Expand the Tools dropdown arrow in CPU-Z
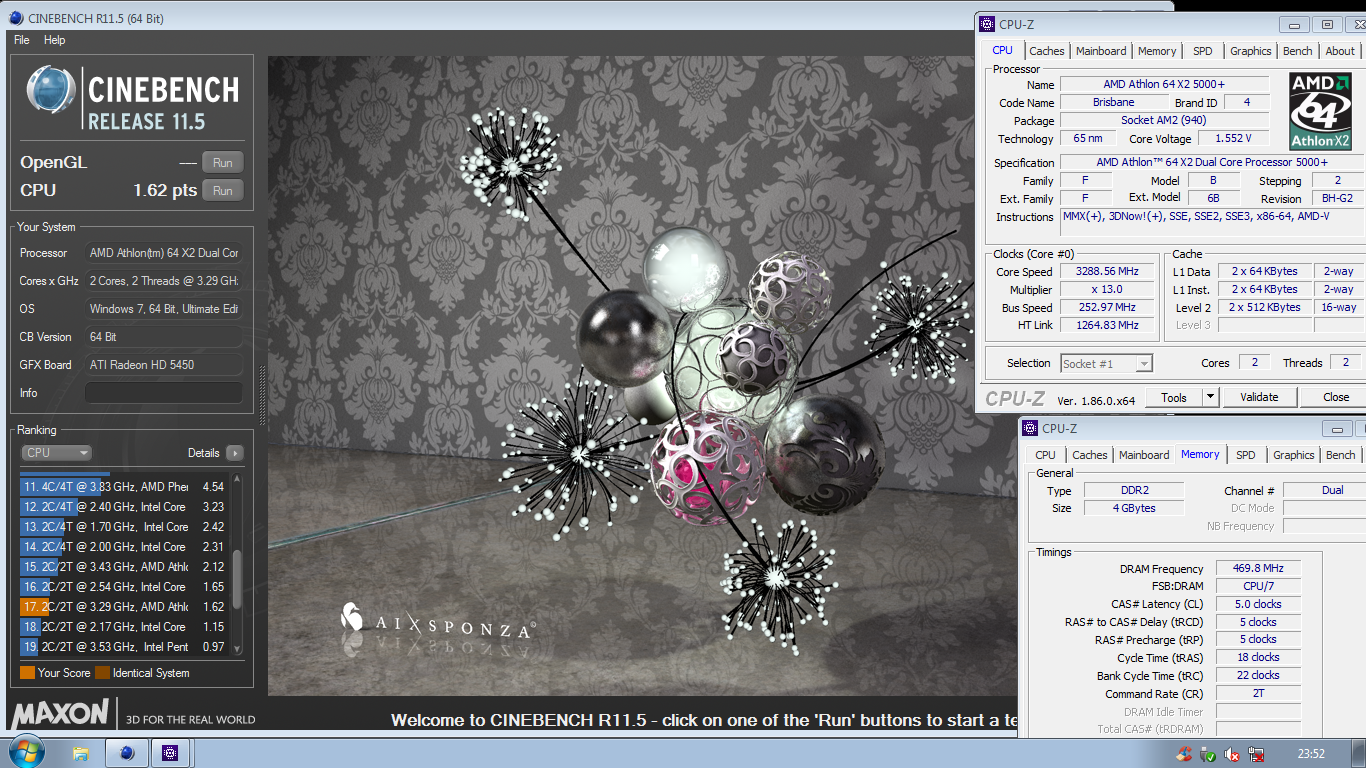The image size is (1366, 768). 1210,397
